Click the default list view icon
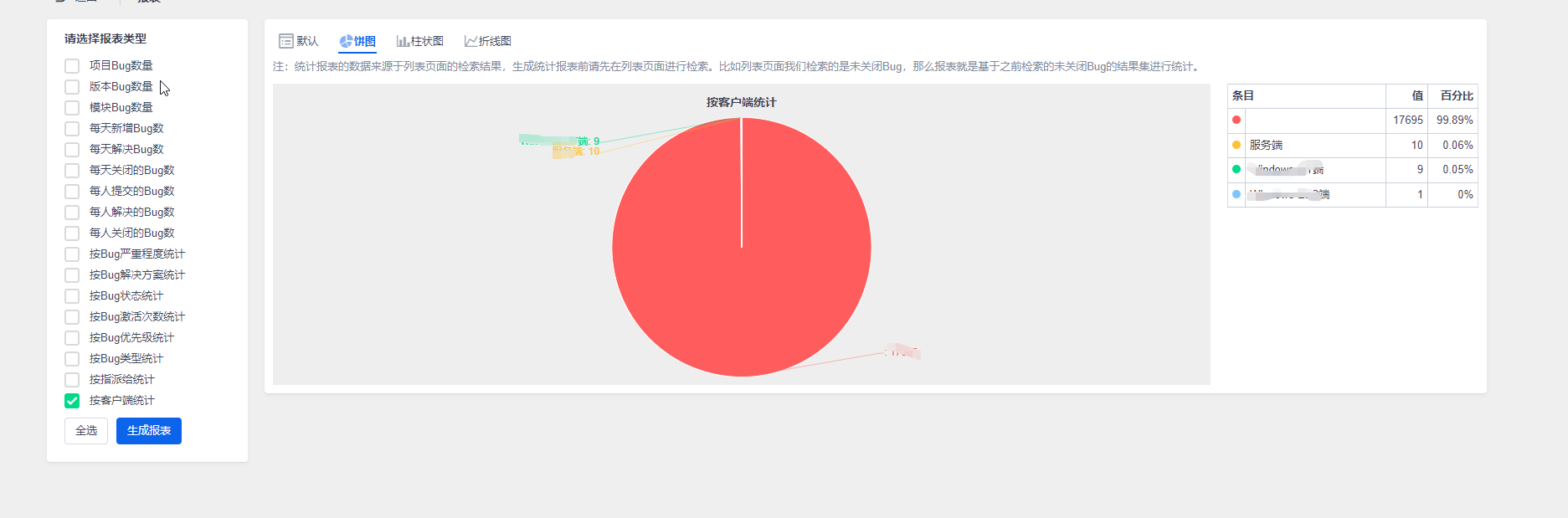Screen dimensions: 1568x518 [x=286, y=41]
